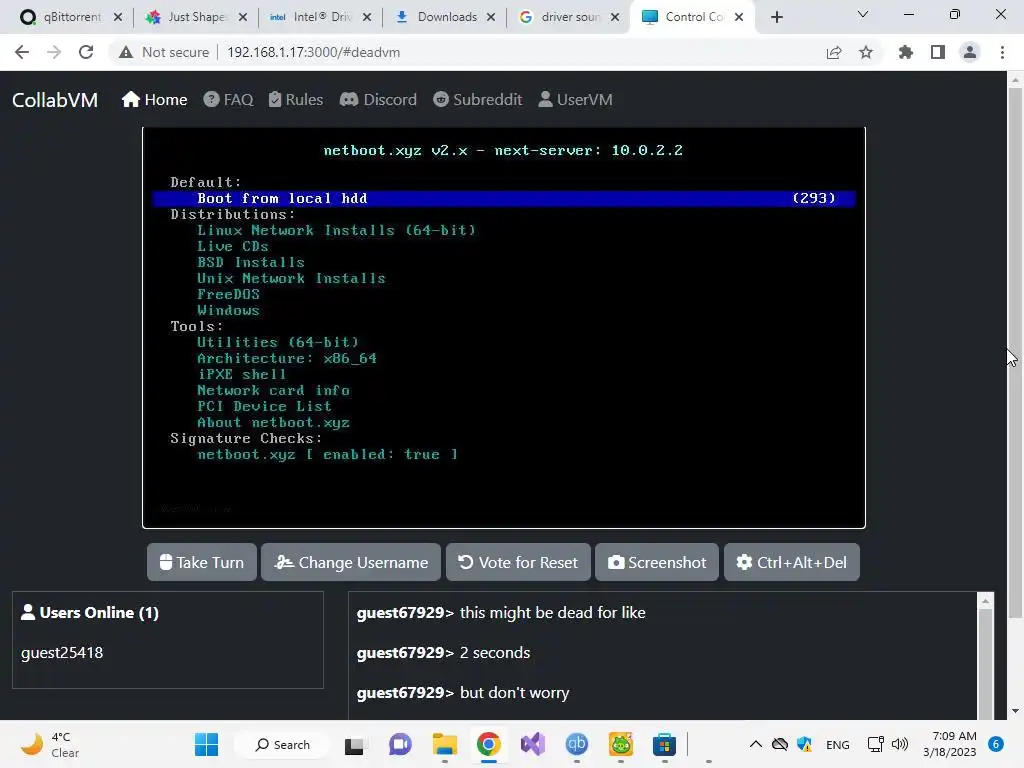Open the tab search chevron

[x=863, y=15]
